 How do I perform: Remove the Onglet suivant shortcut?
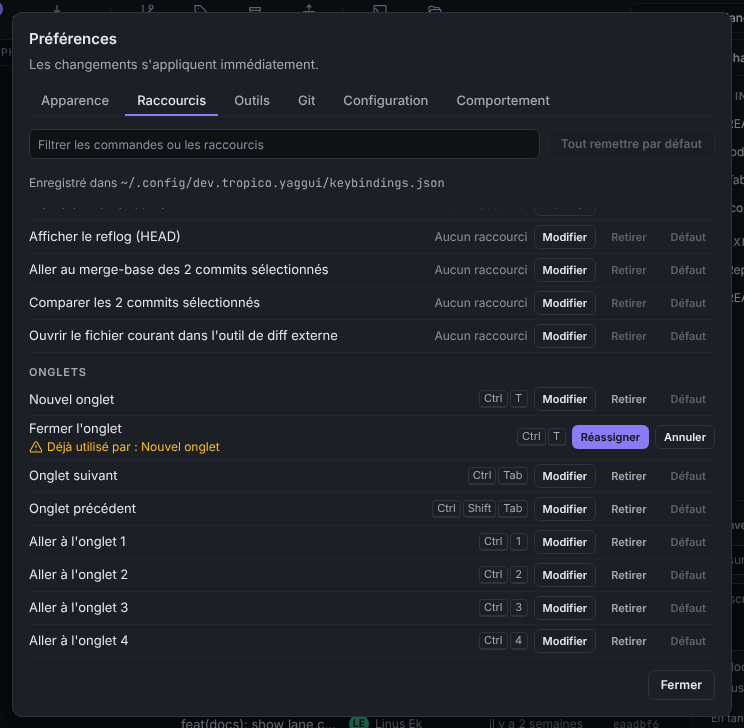pos(628,476)
